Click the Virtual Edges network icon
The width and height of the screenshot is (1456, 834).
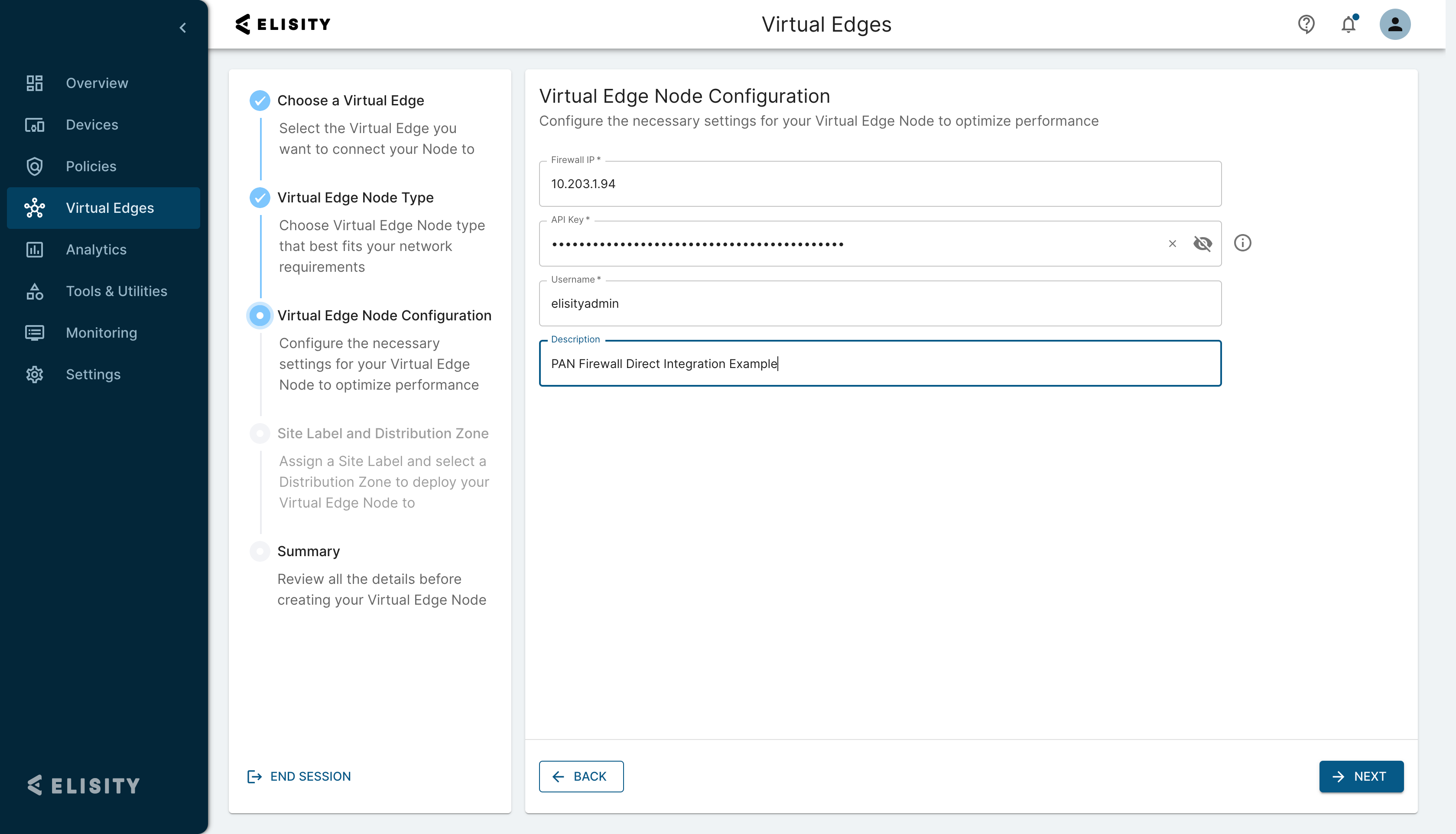[x=34, y=208]
